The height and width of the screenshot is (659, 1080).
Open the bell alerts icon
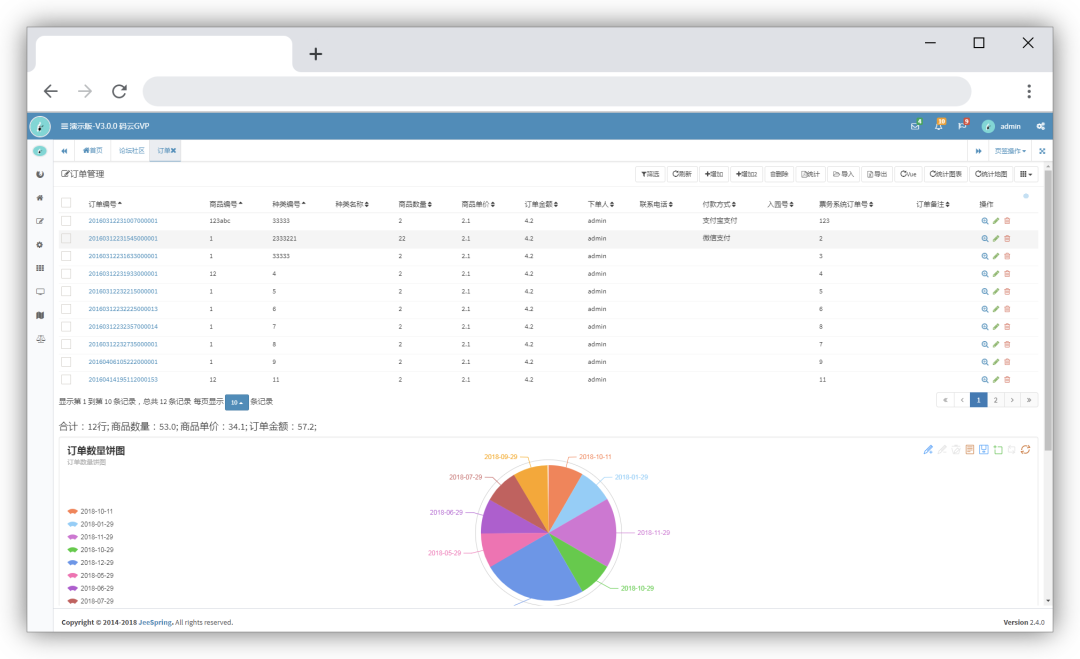coord(938,126)
